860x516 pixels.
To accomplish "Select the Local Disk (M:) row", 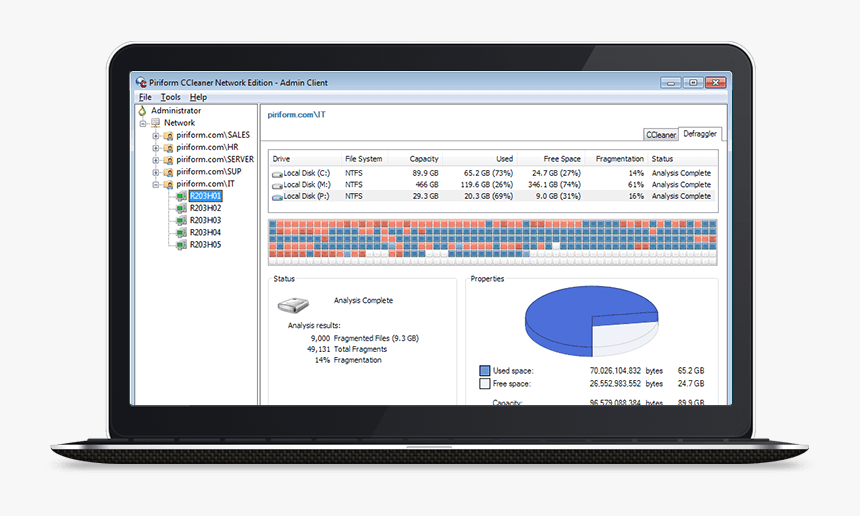I will tap(493, 185).
